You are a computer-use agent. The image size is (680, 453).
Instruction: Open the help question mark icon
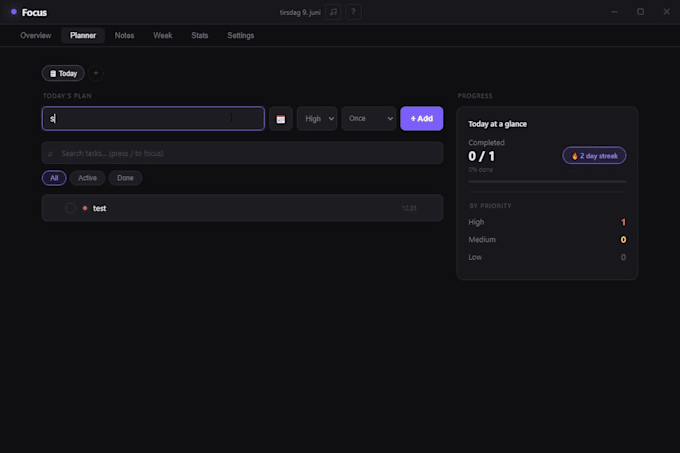353,12
